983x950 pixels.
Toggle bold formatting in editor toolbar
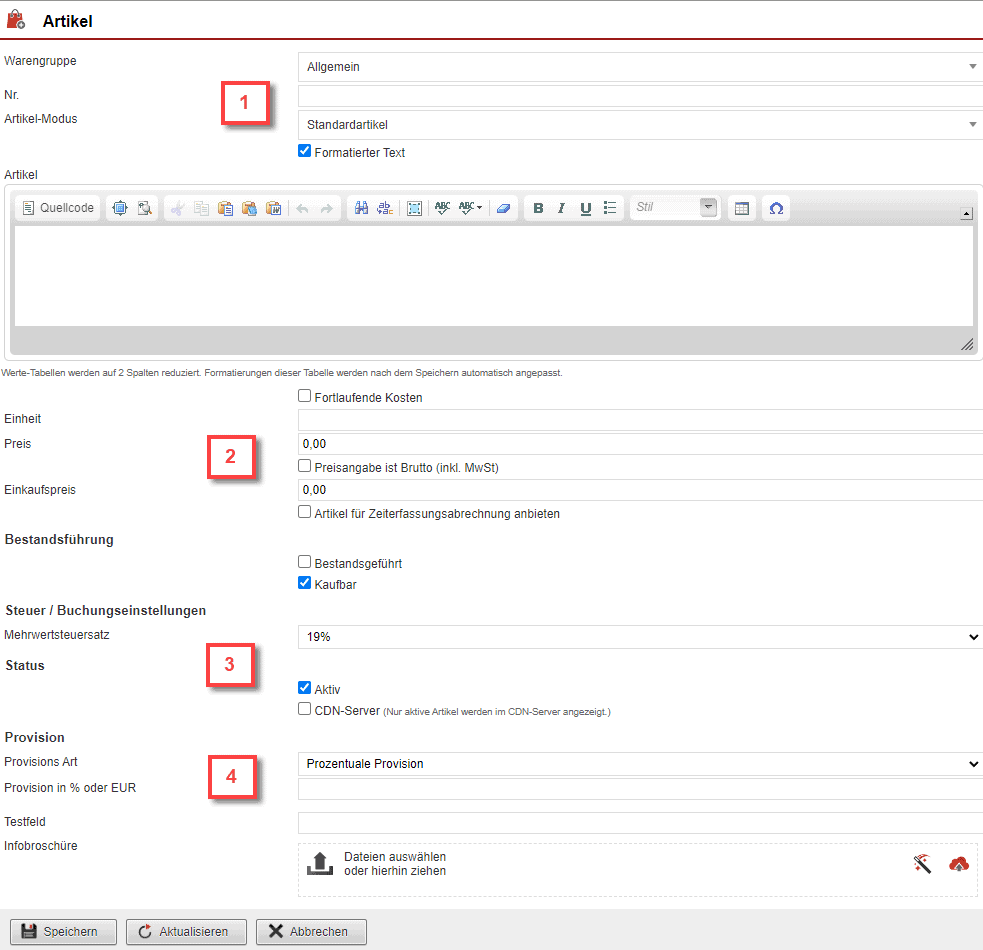point(538,208)
